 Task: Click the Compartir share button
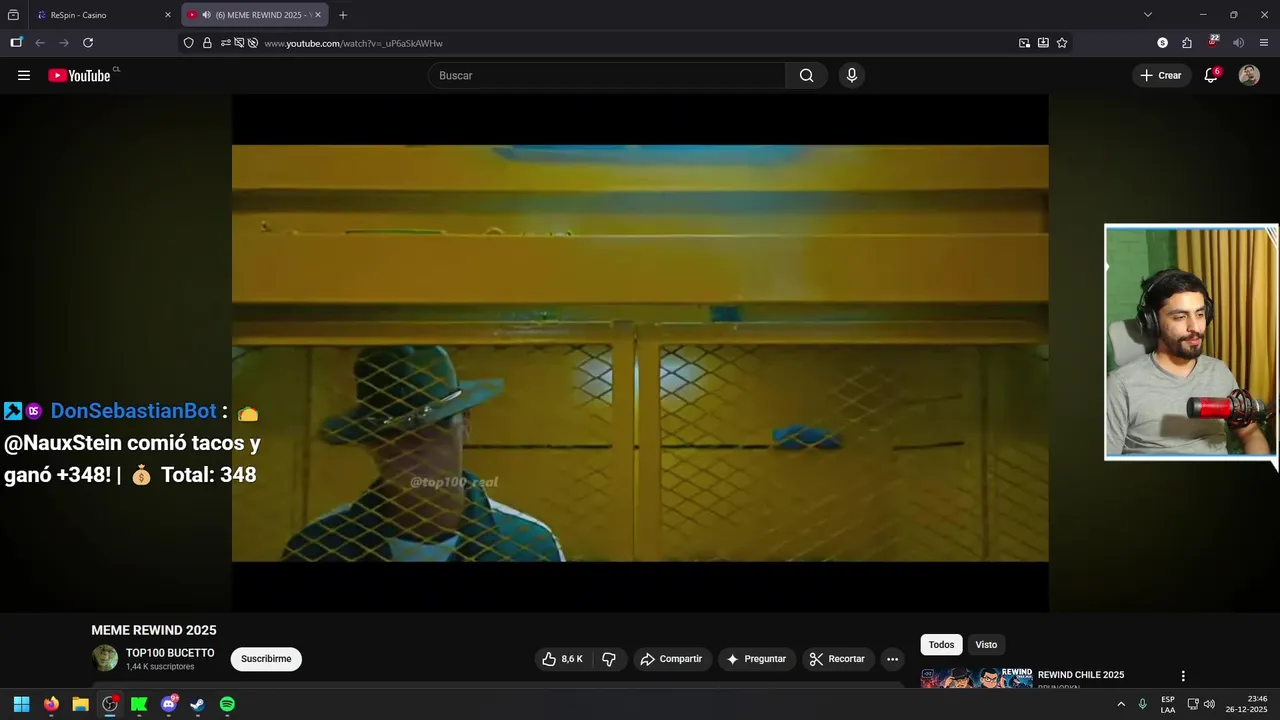pyautogui.click(x=671, y=659)
